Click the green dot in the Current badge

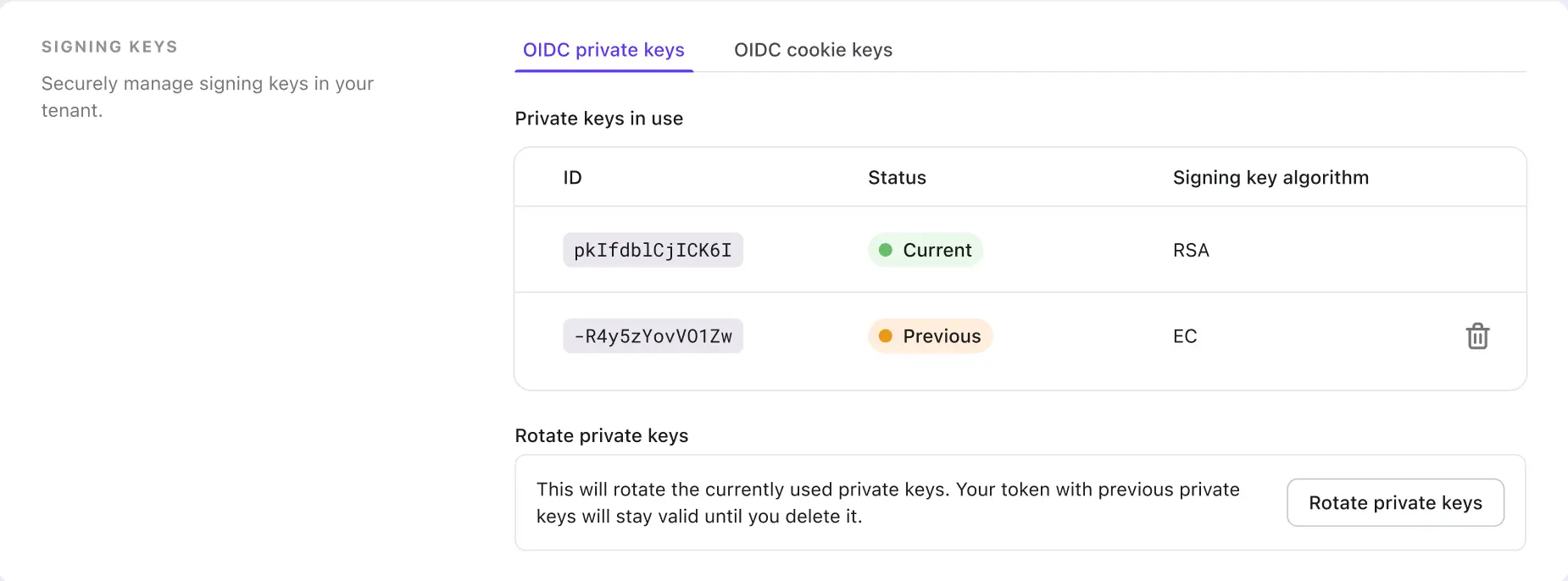pyautogui.click(x=887, y=250)
